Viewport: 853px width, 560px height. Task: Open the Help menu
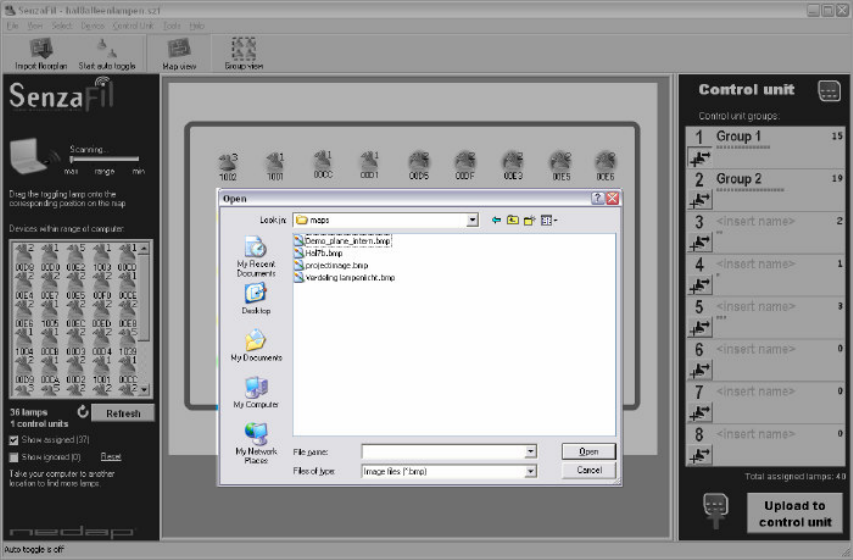coord(196,26)
